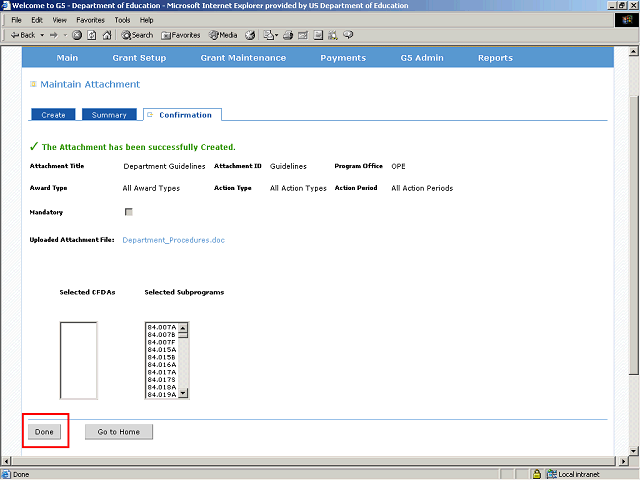Screen dimensions: 640x480
Task: Select subprogram 84.018A in the list
Action: coord(162,387)
